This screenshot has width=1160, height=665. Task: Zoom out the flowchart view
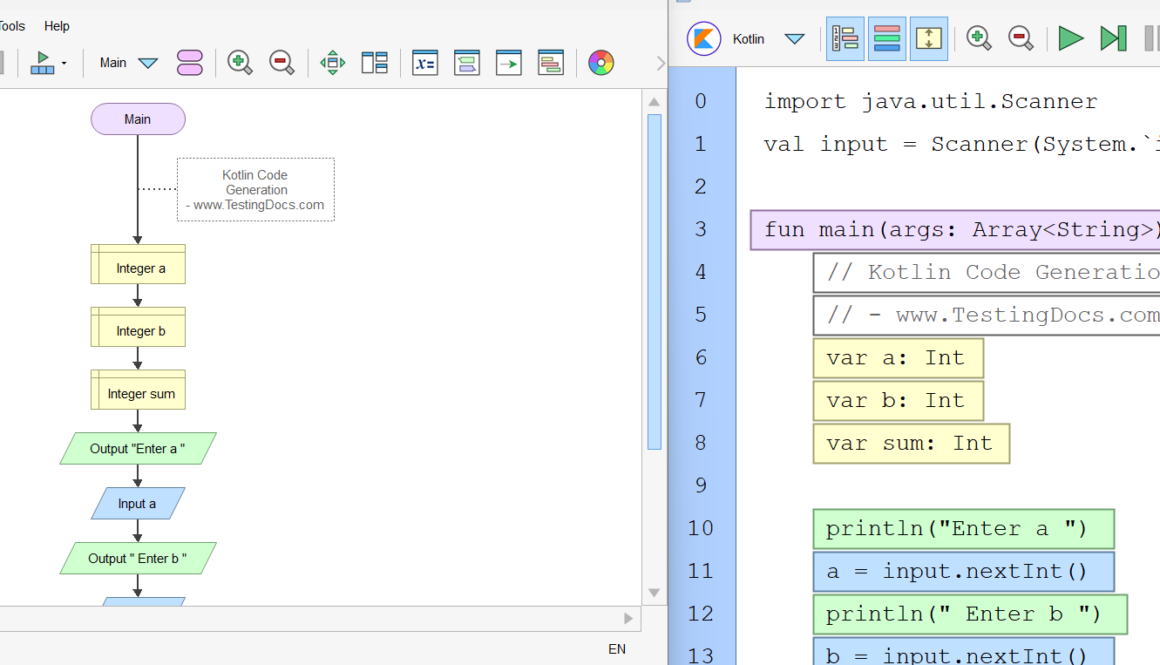coord(282,63)
